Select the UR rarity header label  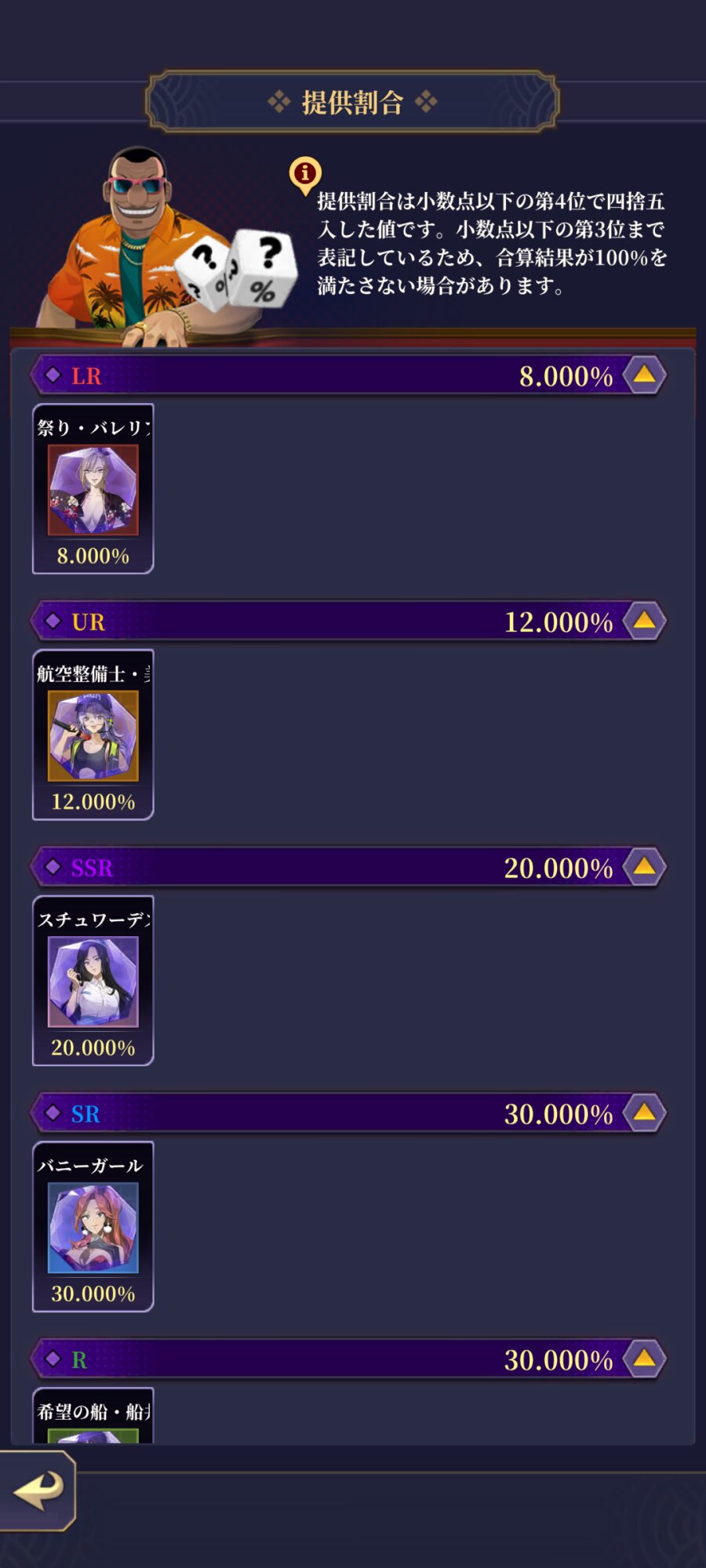(88, 622)
